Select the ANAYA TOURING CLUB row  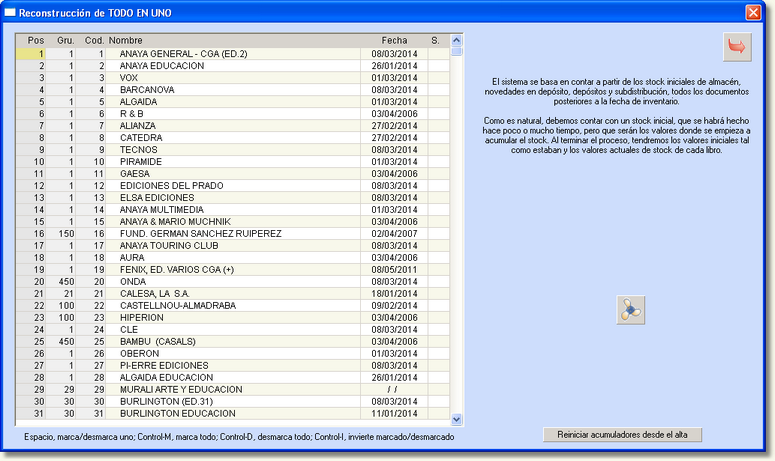(233, 246)
